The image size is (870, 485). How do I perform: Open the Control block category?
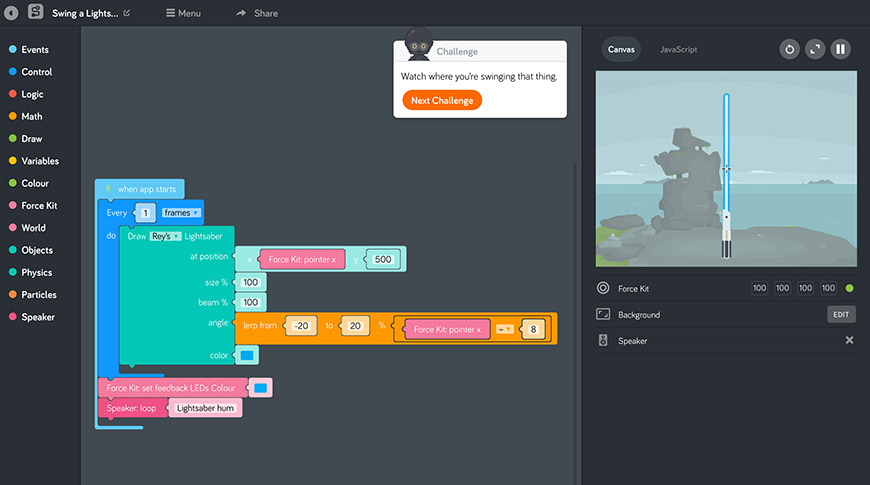(x=31, y=72)
